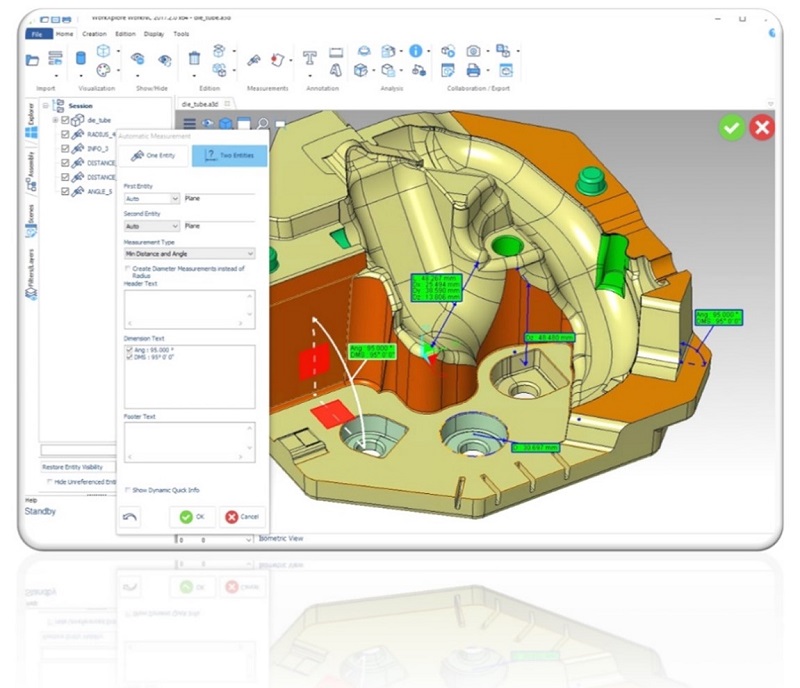Click the magnifier zoom icon in viewport toolbar
This screenshot has width=800, height=688.
(262, 124)
